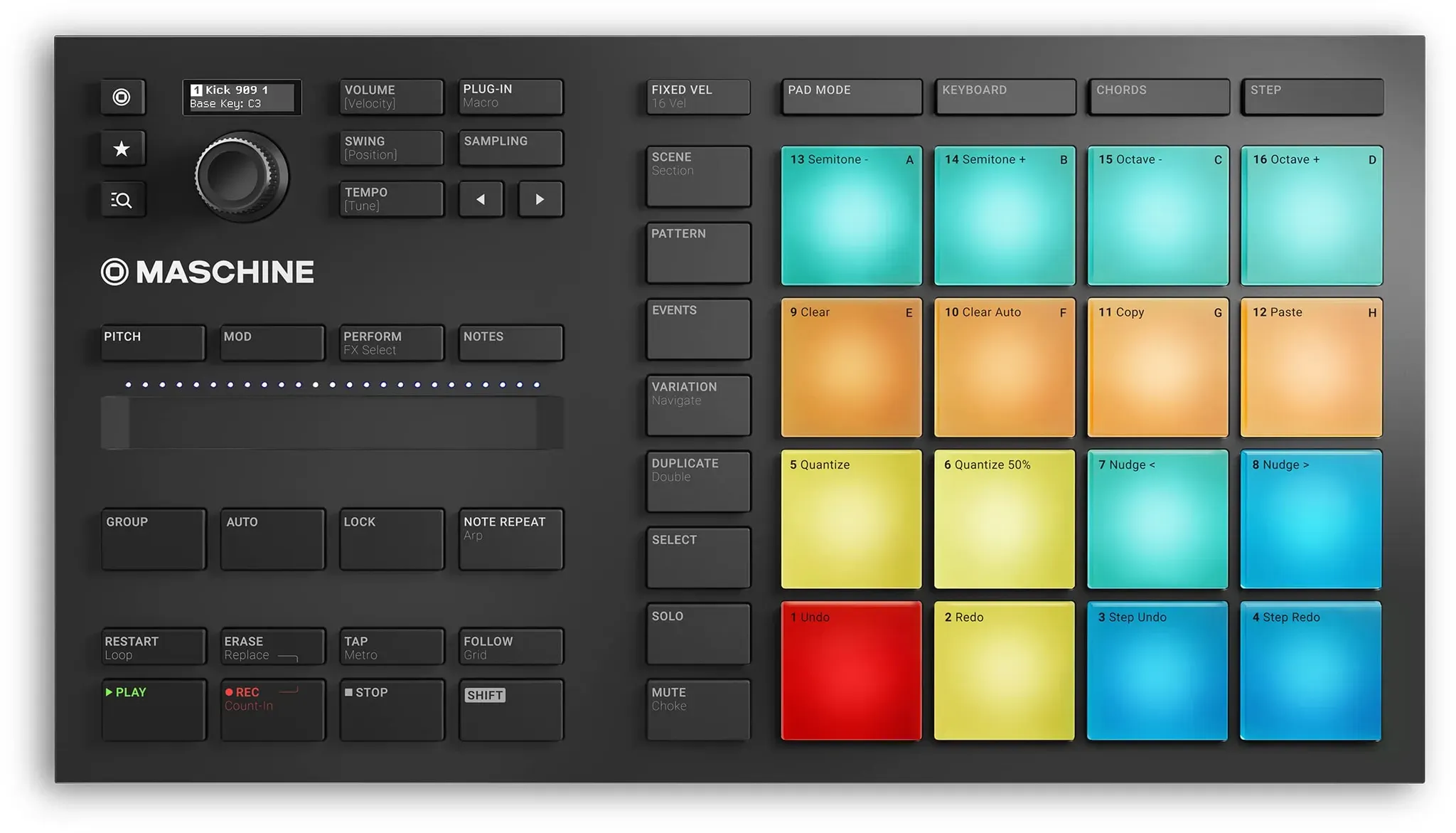Open the browser search button
Image resolution: width=1456 pixels, height=833 pixels.
(122, 200)
